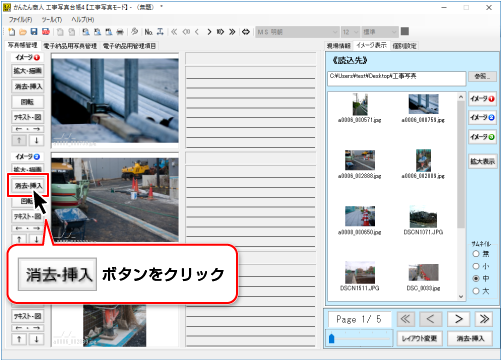Click イメージ1 button in right panel
The image size is (501, 360).
pyautogui.click(x=482, y=99)
